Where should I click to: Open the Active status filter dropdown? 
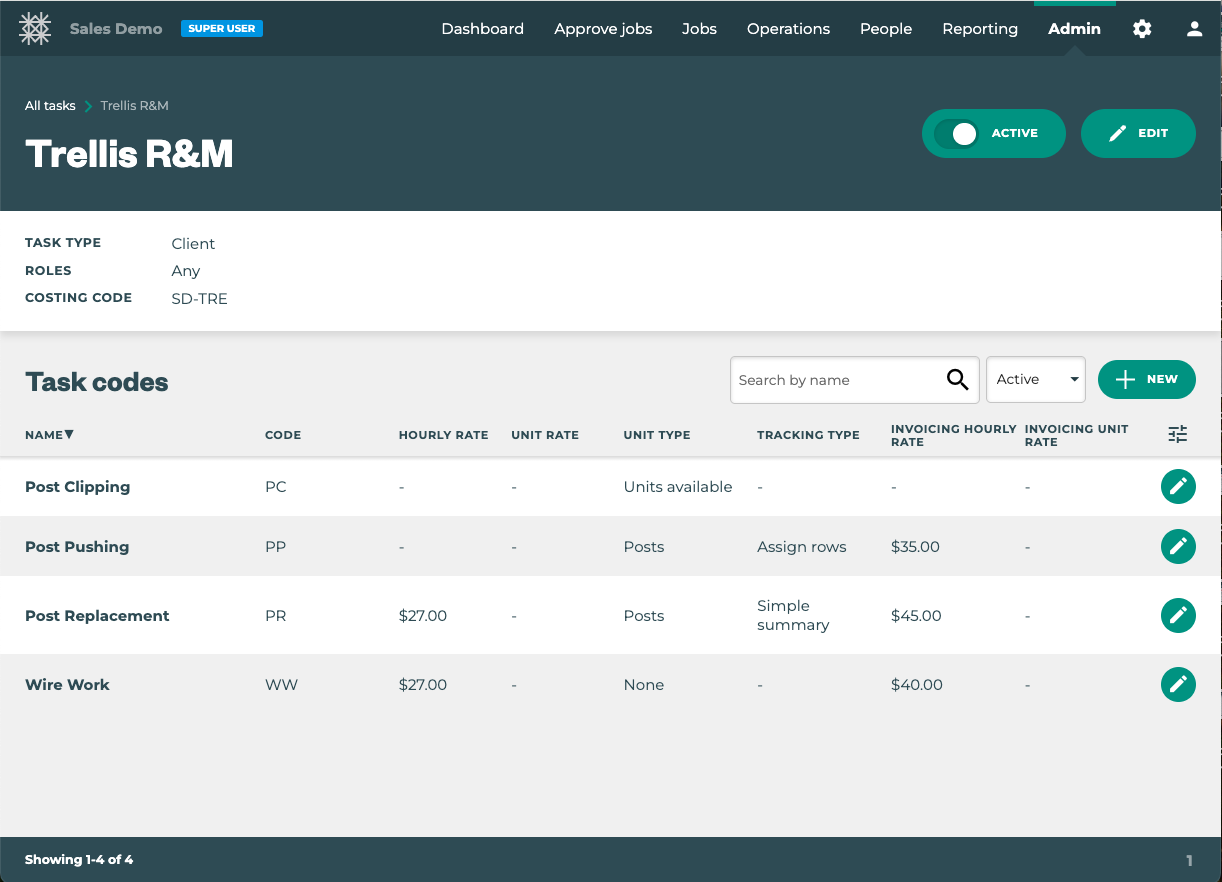coord(1035,380)
